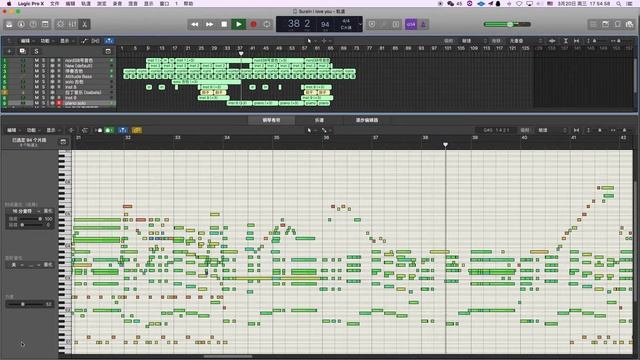The width and height of the screenshot is (640, 360).
Task: Open Smart Controls button
Action: 60,24
